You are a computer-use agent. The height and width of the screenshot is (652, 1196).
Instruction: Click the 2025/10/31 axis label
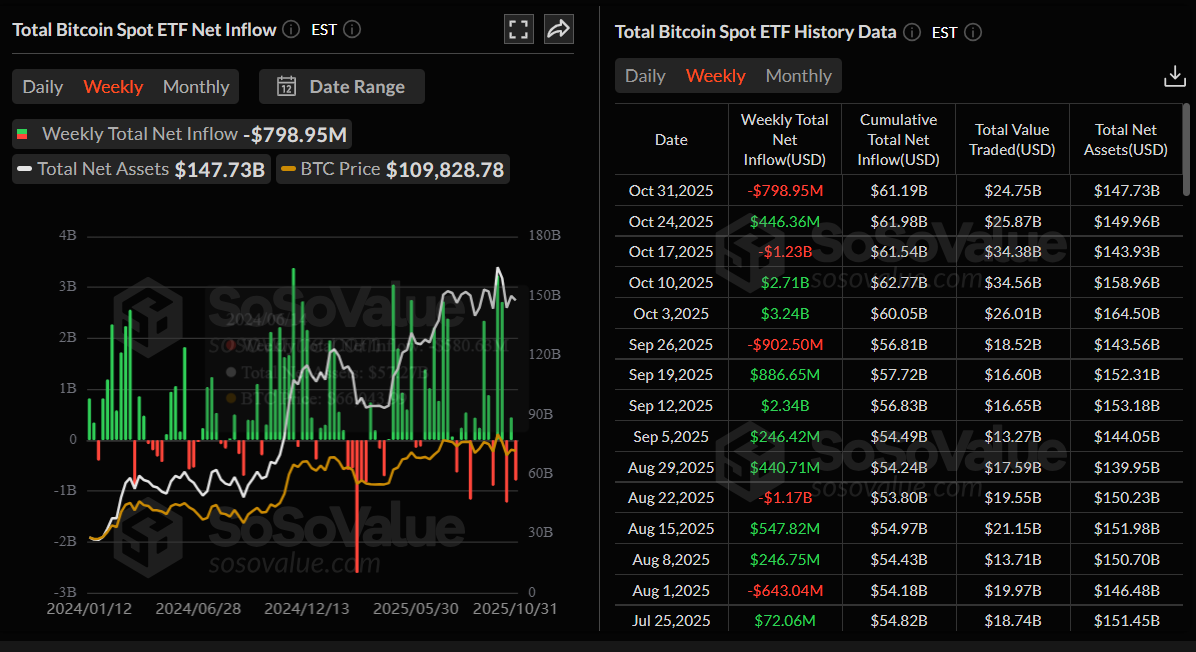pos(514,607)
